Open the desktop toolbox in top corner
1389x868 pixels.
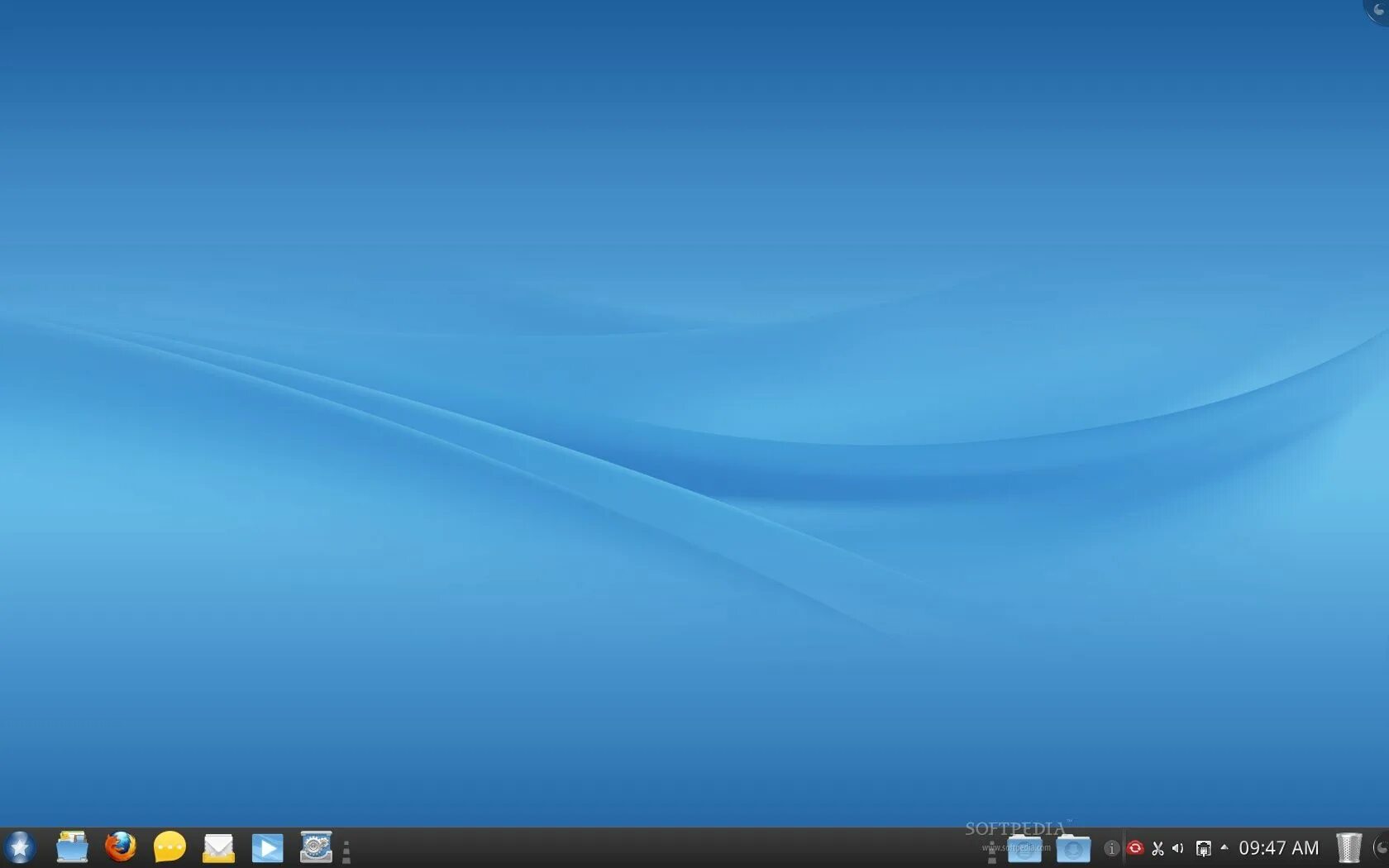pos(1378,11)
